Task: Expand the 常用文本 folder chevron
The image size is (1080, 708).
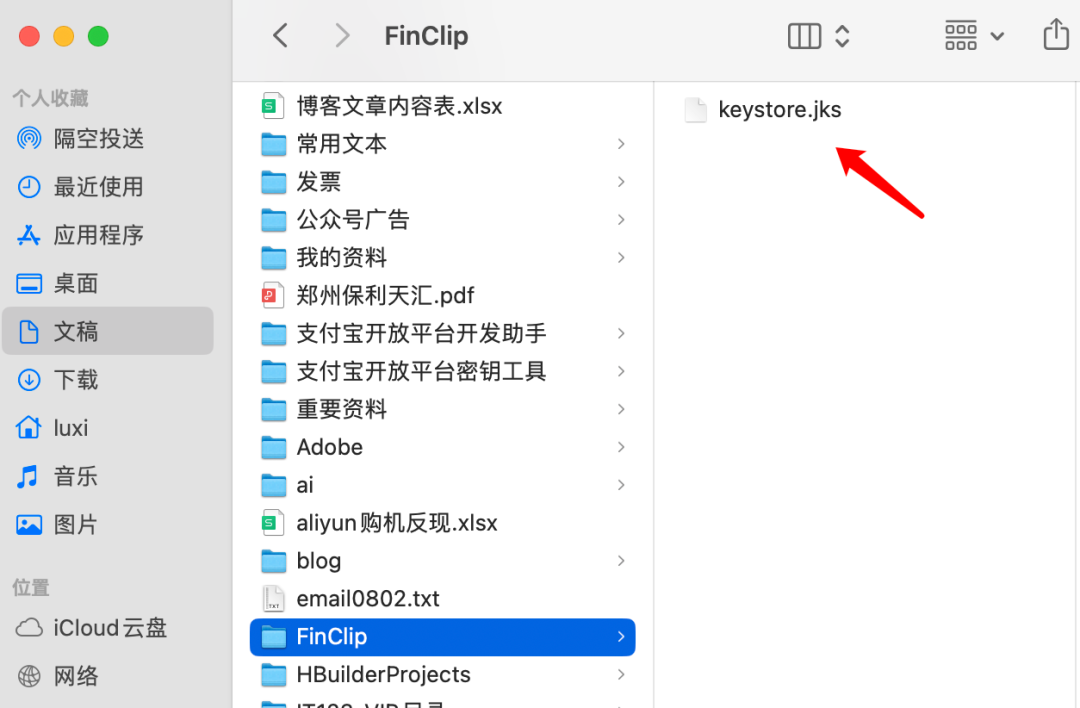Action: pyautogui.click(x=621, y=144)
